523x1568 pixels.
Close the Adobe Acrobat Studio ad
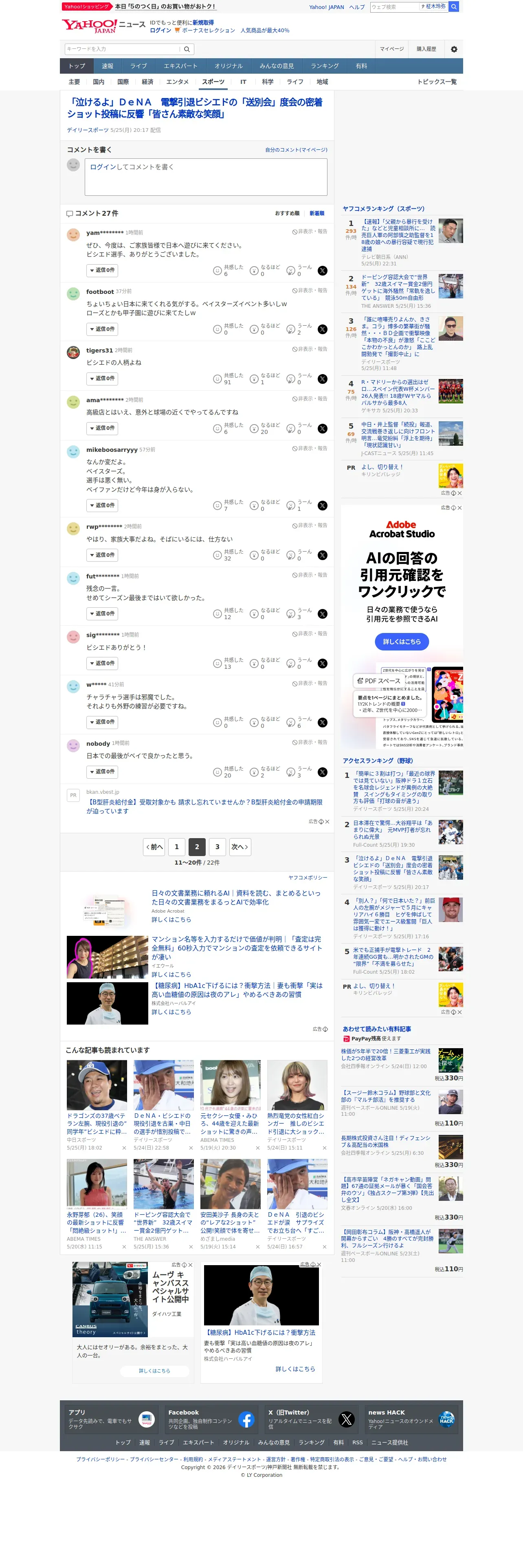pos(460,508)
